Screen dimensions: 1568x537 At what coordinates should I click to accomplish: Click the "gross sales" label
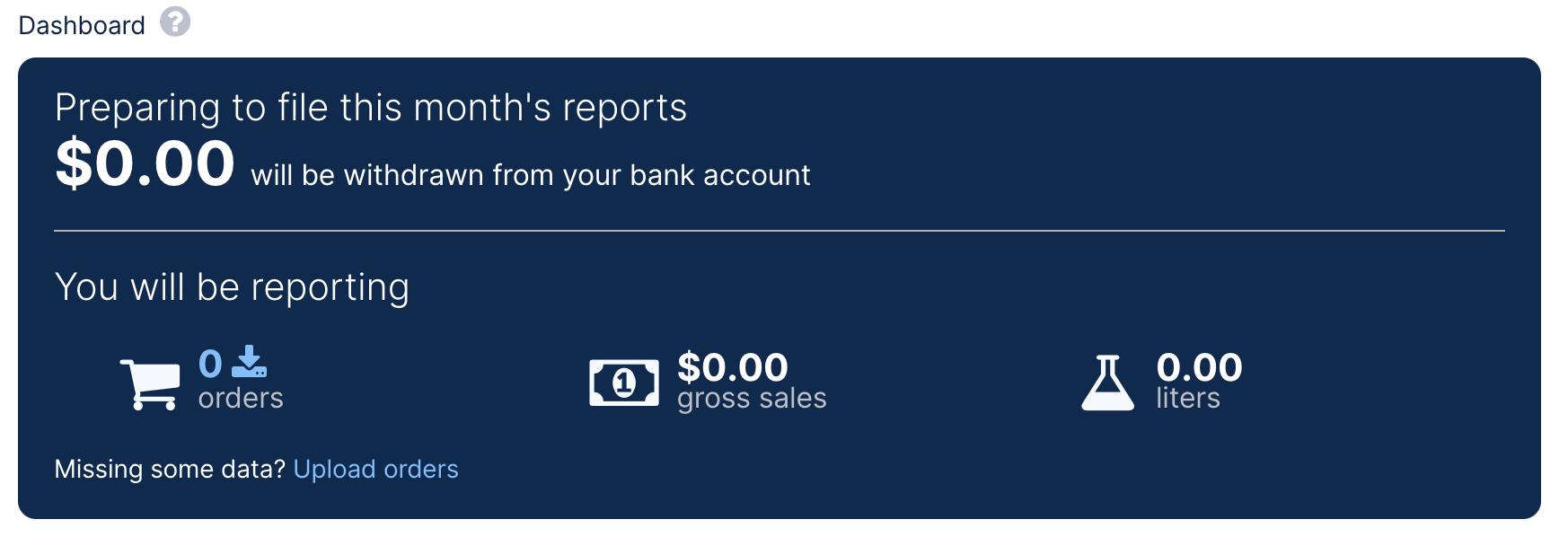(752, 398)
